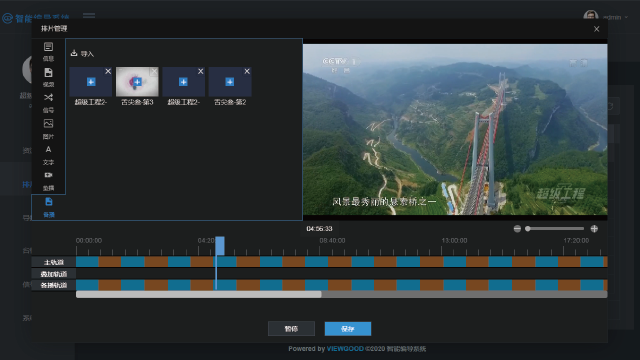Click the 导入 import icon
This screenshot has width=640, height=360.
coord(74,53)
